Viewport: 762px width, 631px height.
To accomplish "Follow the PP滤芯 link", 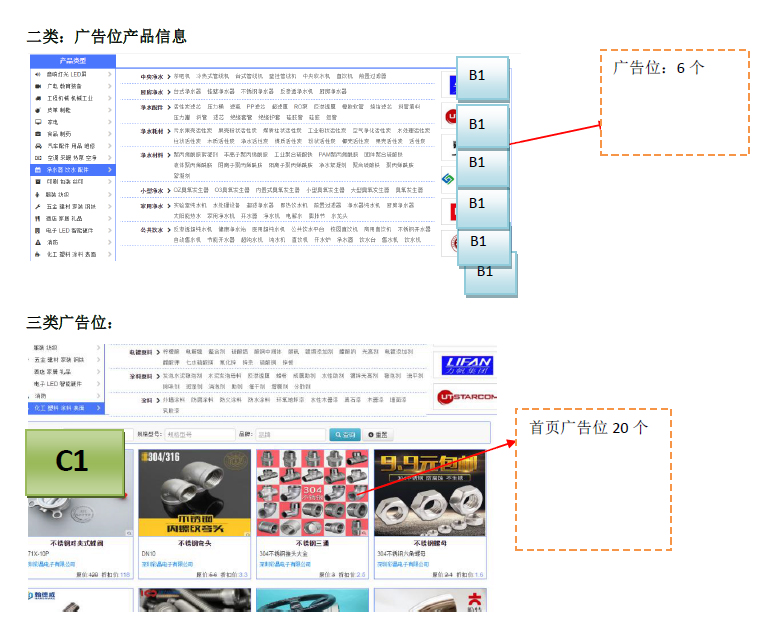I will tap(256, 106).
